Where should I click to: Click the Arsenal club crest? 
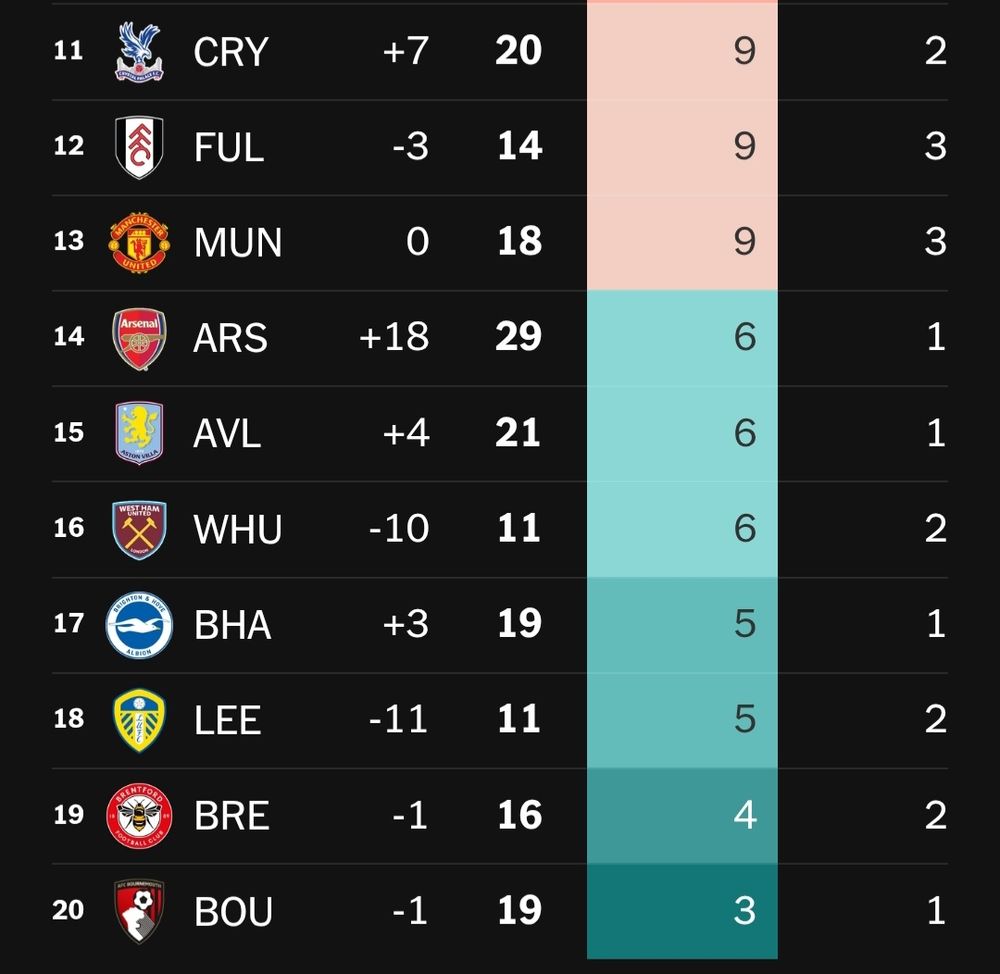click(139, 338)
